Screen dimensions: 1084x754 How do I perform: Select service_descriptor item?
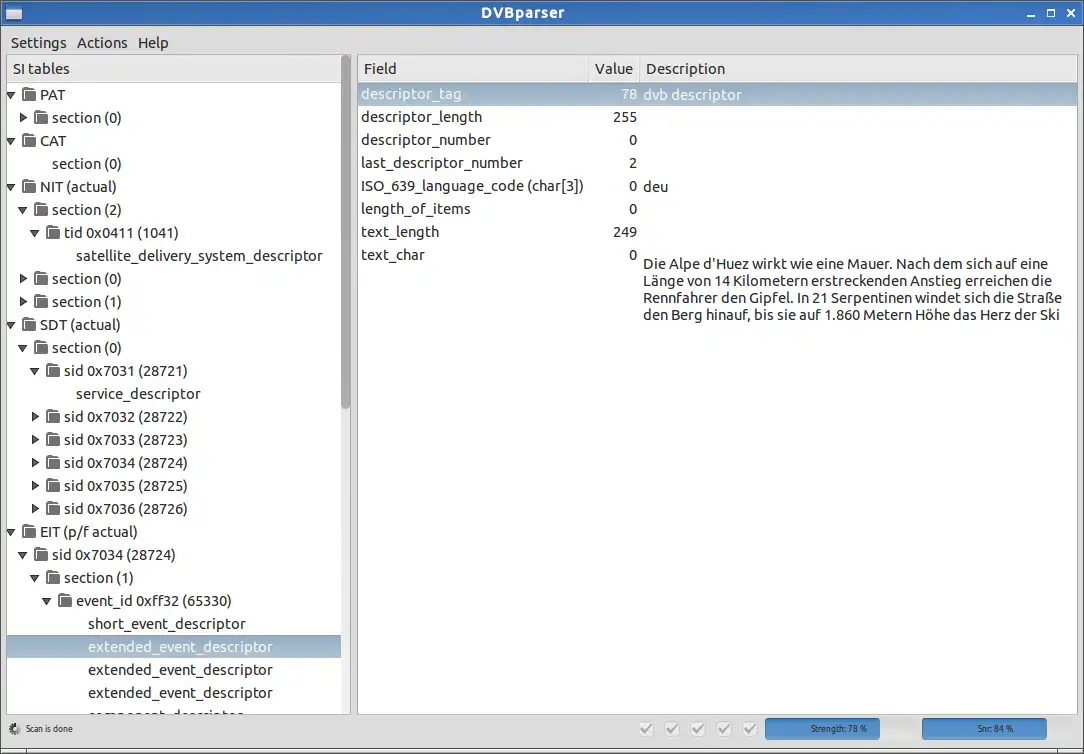(138, 394)
